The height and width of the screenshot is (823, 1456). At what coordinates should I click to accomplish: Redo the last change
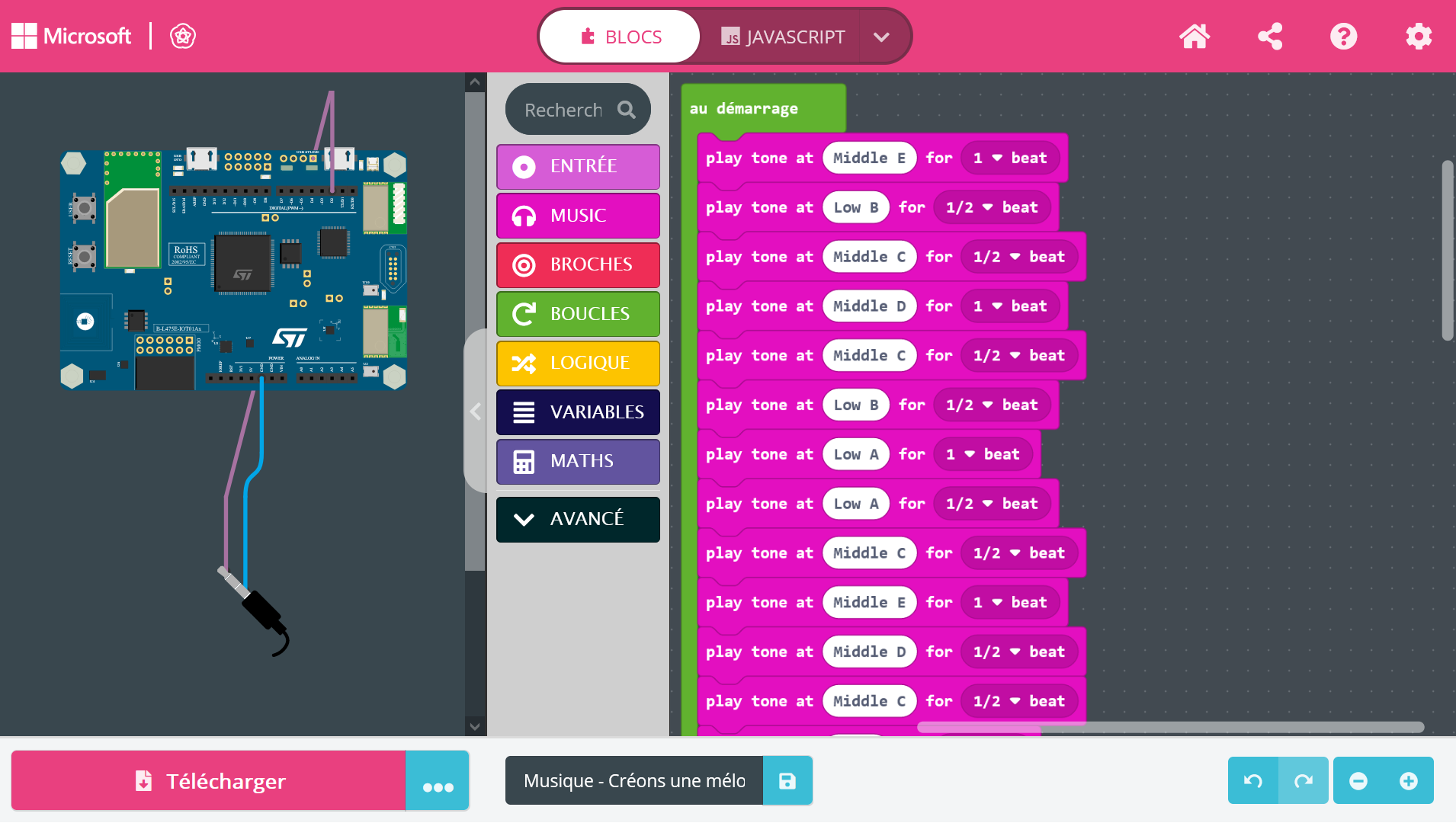(x=1304, y=780)
